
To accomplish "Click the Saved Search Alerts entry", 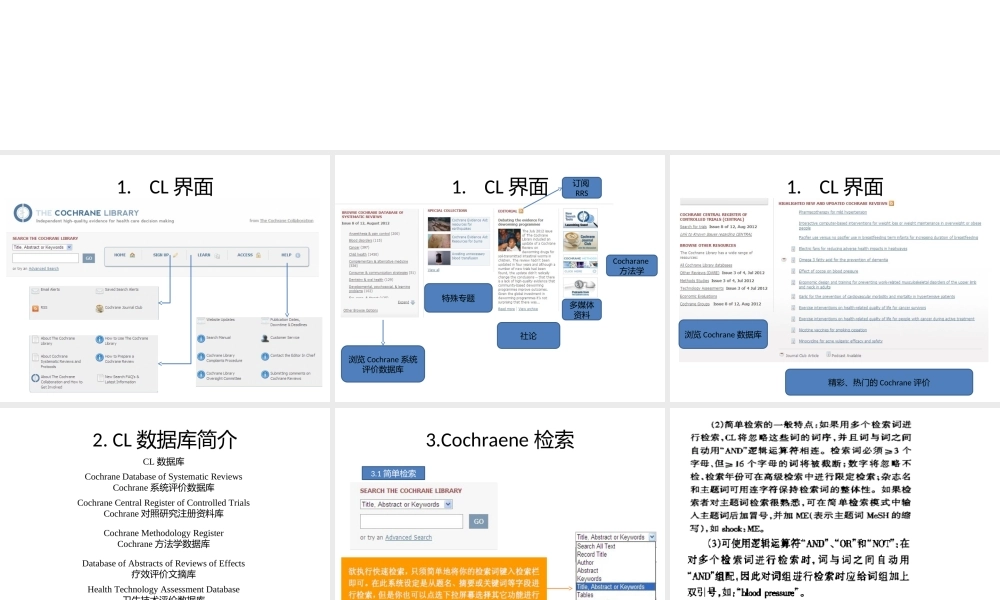I will click(117, 290).
